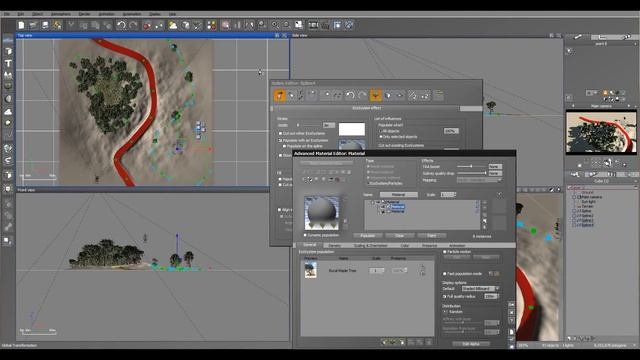Click the four colored dots icon in the main toolbar
640x360 pixels.
coord(211,25)
